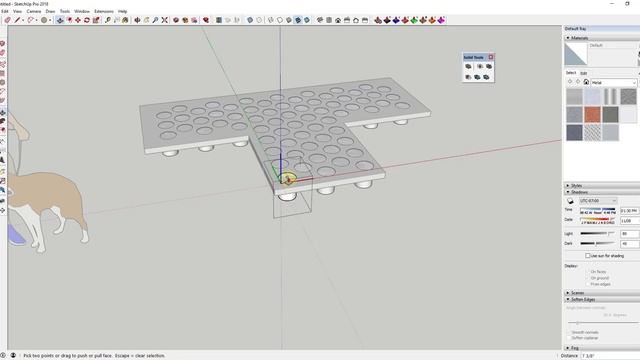Open the Tools menu

point(65,11)
